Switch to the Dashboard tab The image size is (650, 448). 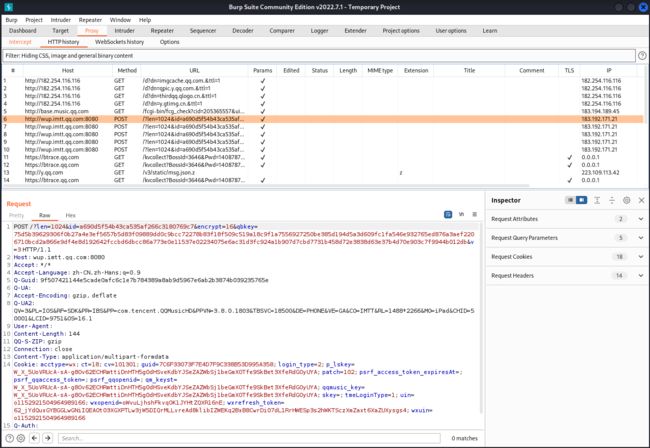click(x=22, y=31)
